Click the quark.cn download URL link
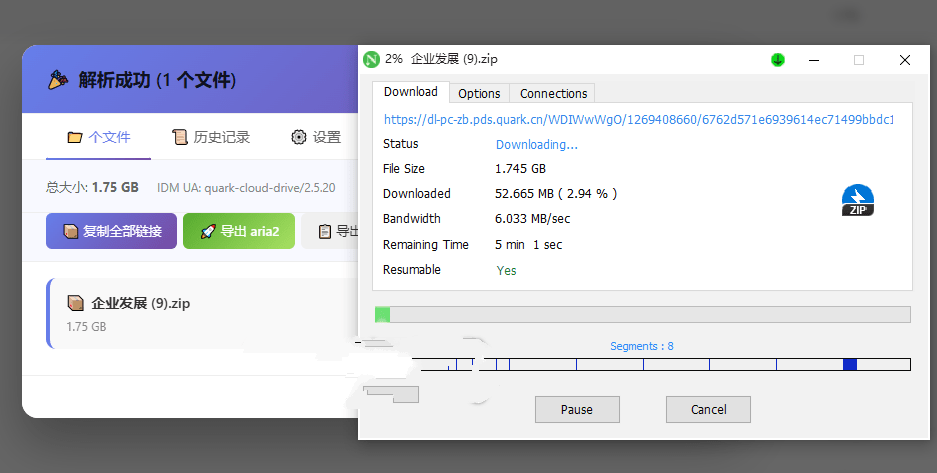Viewport: 937px width, 473px height. click(x=639, y=119)
